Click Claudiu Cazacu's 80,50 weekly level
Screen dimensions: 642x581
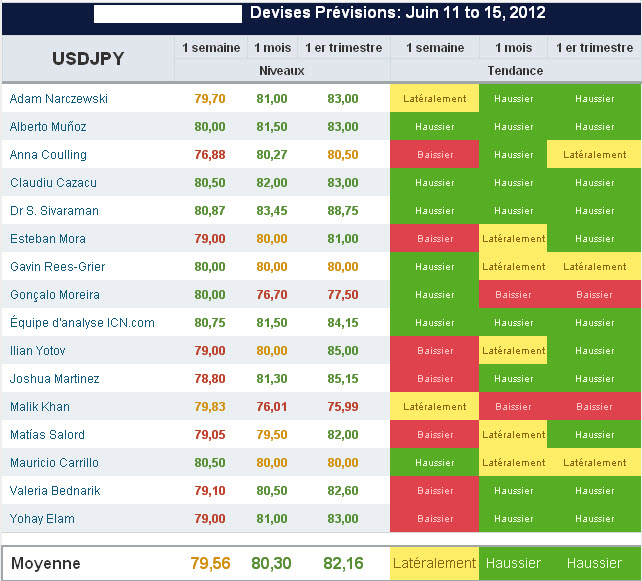pyautogui.click(x=210, y=183)
